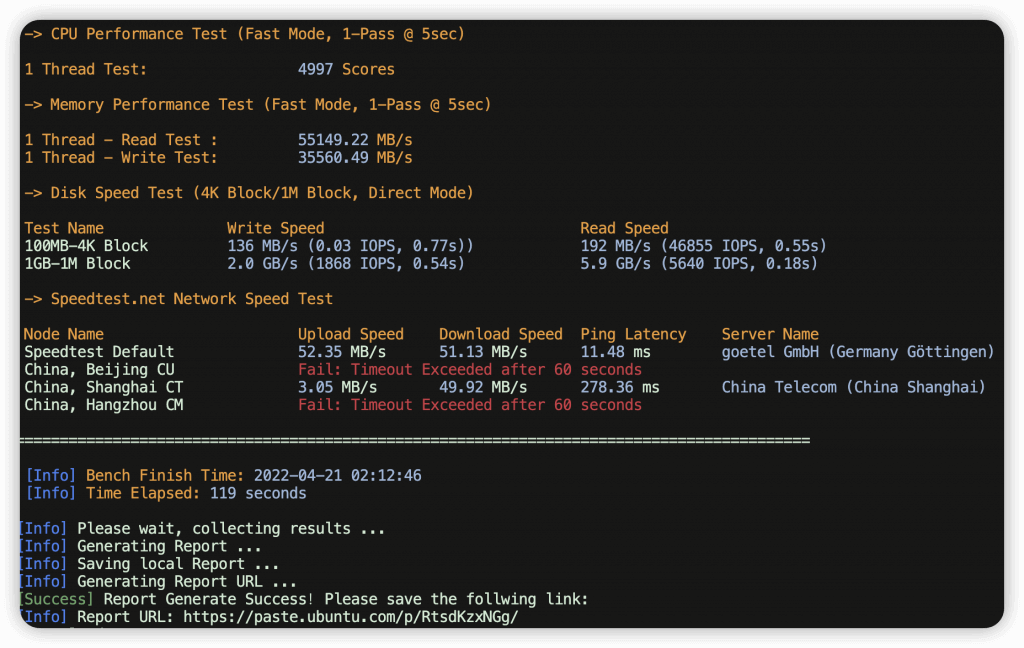Click the Disk Speed Test heading
Viewport: 1024px width, 648px height.
point(248,193)
